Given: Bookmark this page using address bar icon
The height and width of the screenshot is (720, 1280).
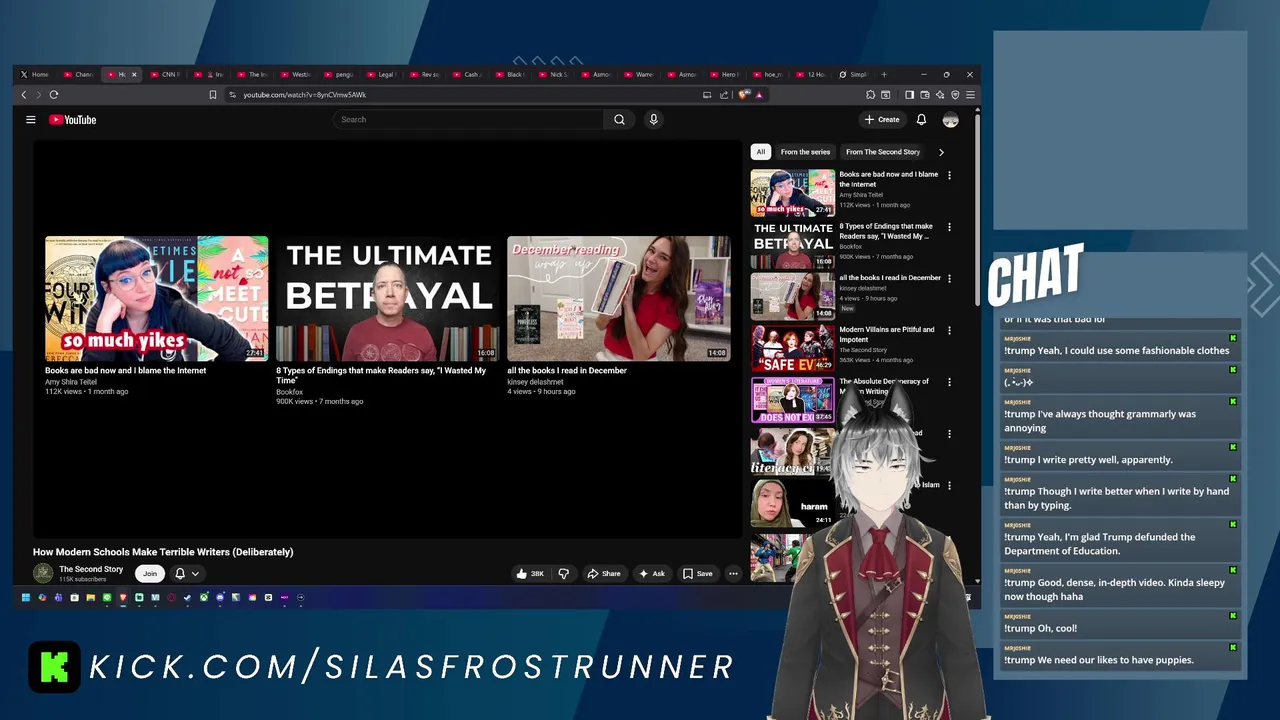Looking at the screenshot, I should tap(213, 95).
